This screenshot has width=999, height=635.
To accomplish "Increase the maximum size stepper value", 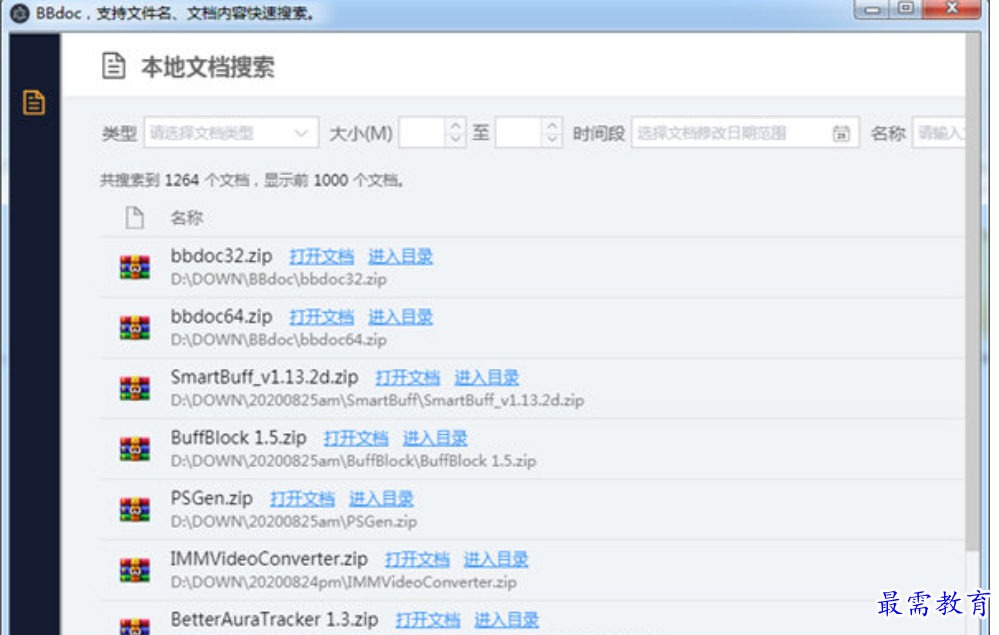I will [x=552, y=125].
